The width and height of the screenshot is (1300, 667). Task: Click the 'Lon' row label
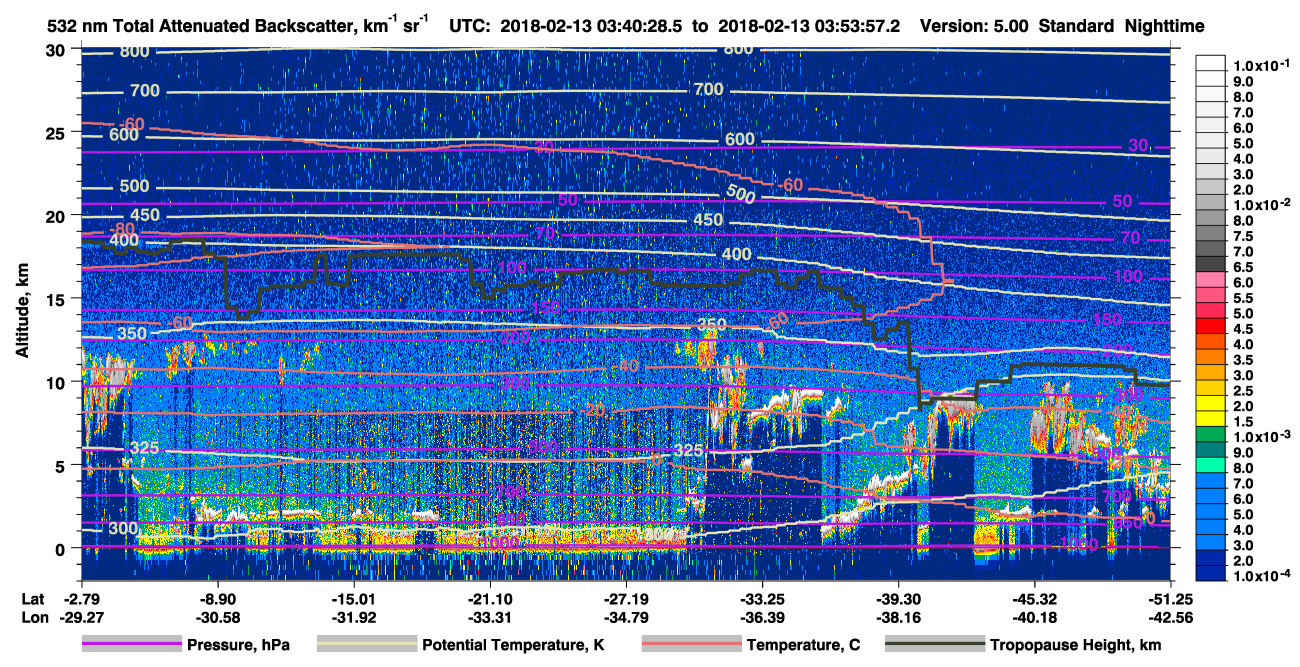coord(33,616)
